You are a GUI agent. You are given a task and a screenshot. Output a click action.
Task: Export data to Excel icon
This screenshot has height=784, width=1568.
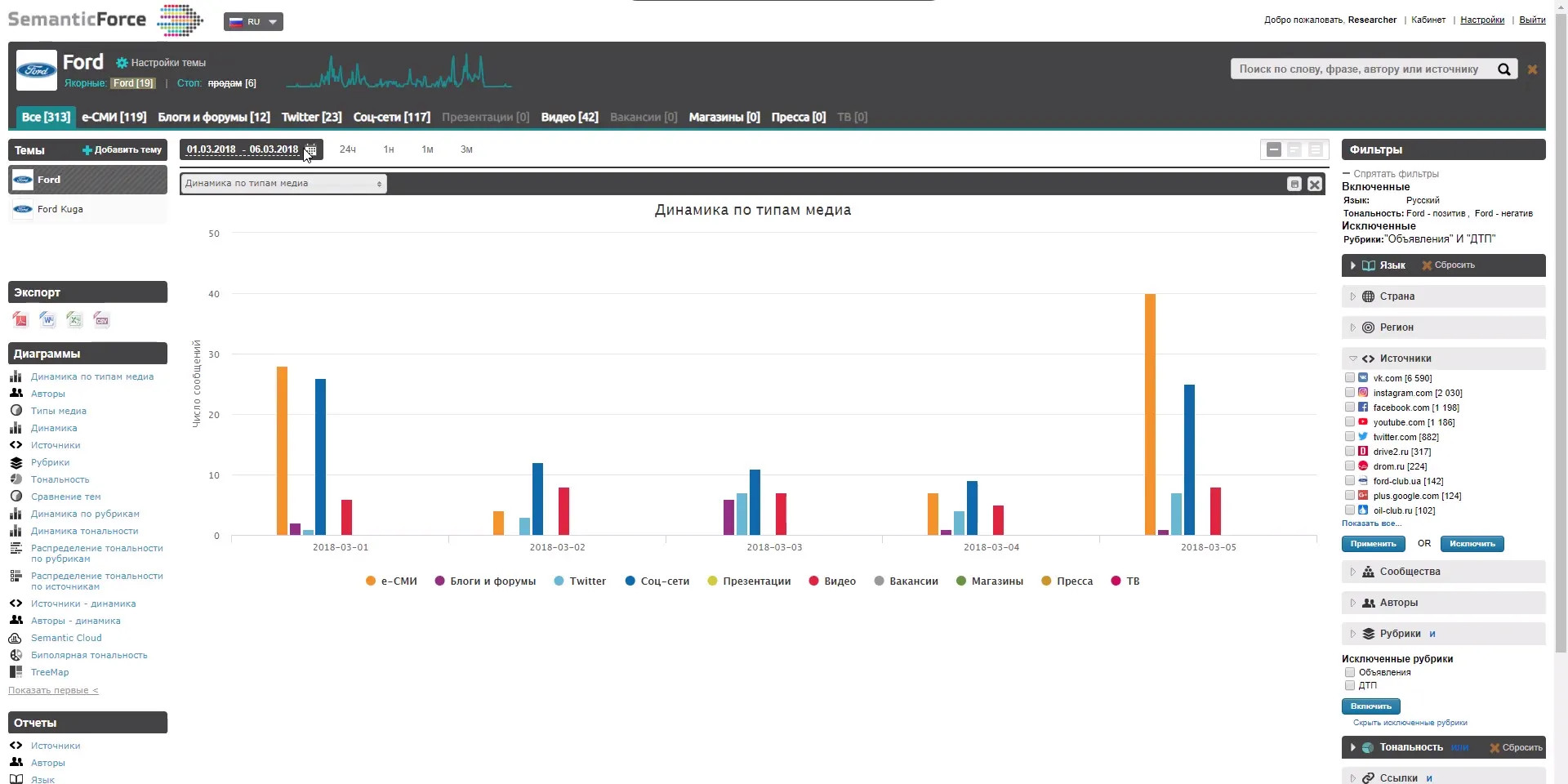click(74, 320)
